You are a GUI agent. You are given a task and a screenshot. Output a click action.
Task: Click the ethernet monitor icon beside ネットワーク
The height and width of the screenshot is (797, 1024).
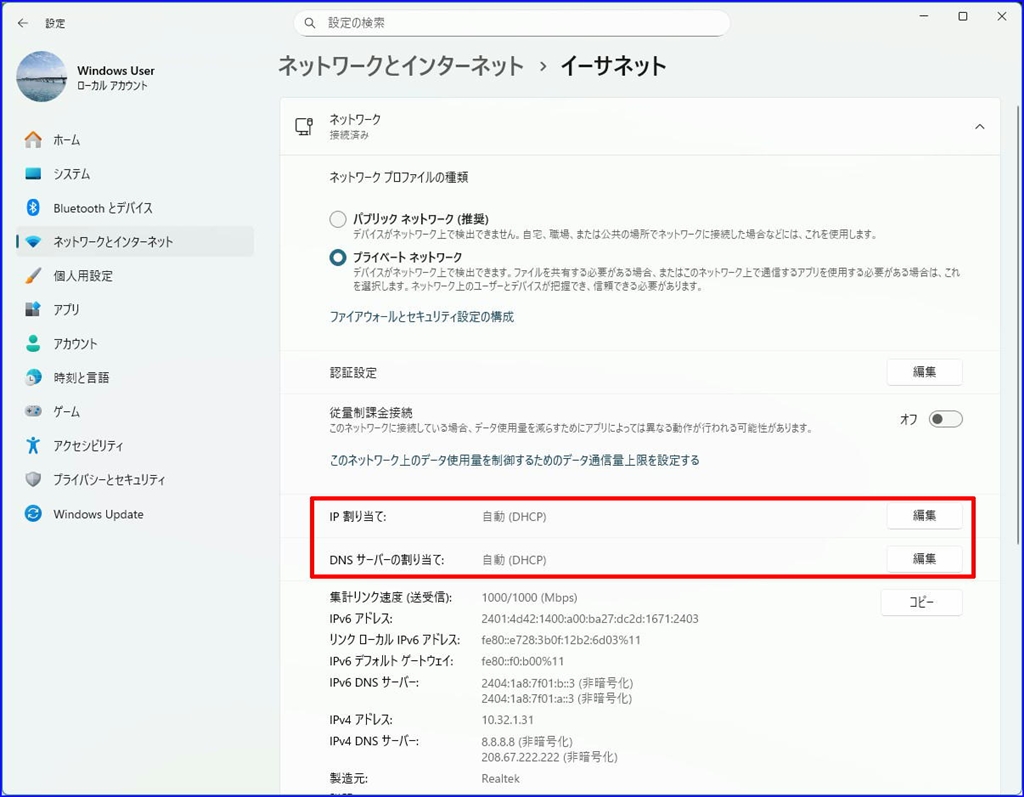click(304, 127)
